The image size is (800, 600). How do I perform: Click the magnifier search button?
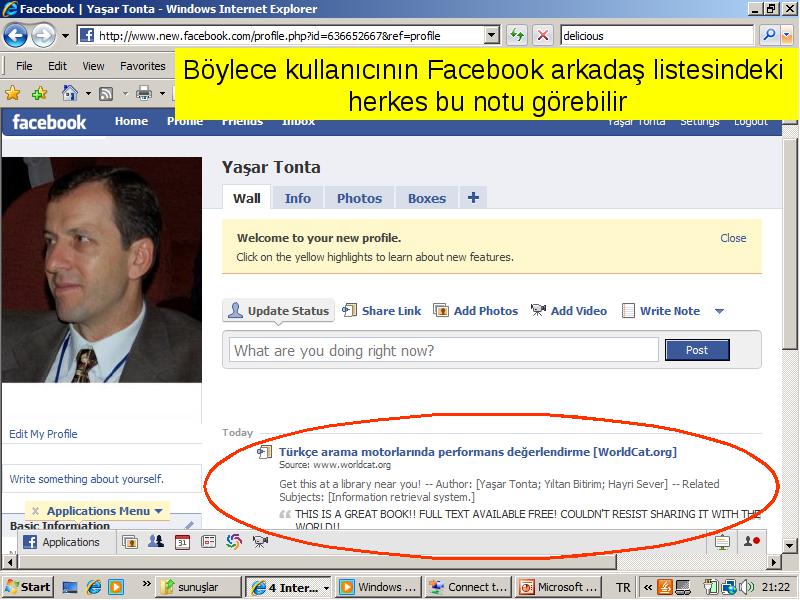(768, 35)
